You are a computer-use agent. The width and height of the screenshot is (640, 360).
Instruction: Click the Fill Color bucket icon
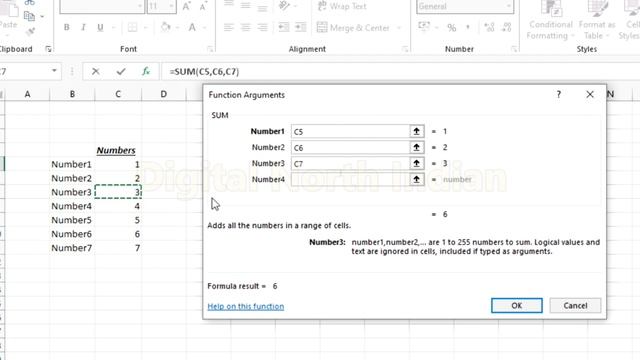165,27
